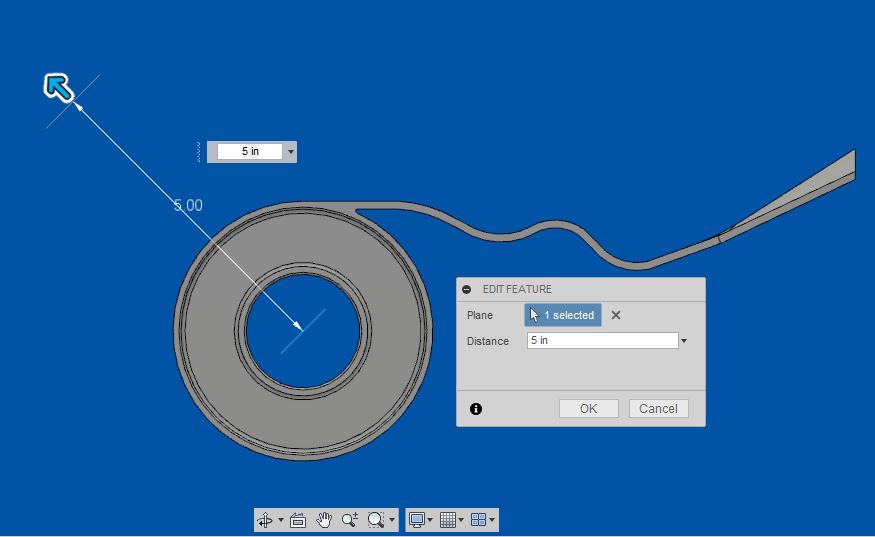875x537 pixels.
Task: Select the Look At tool icon
Action: (298, 520)
